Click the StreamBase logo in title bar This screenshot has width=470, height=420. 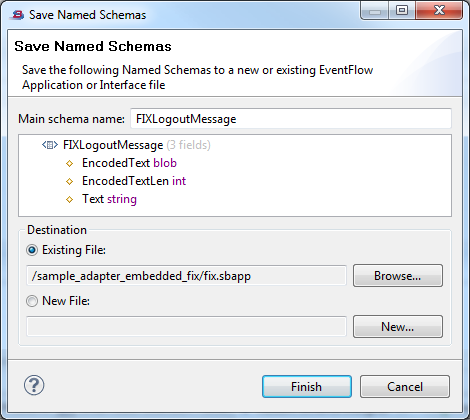coord(18,15)
